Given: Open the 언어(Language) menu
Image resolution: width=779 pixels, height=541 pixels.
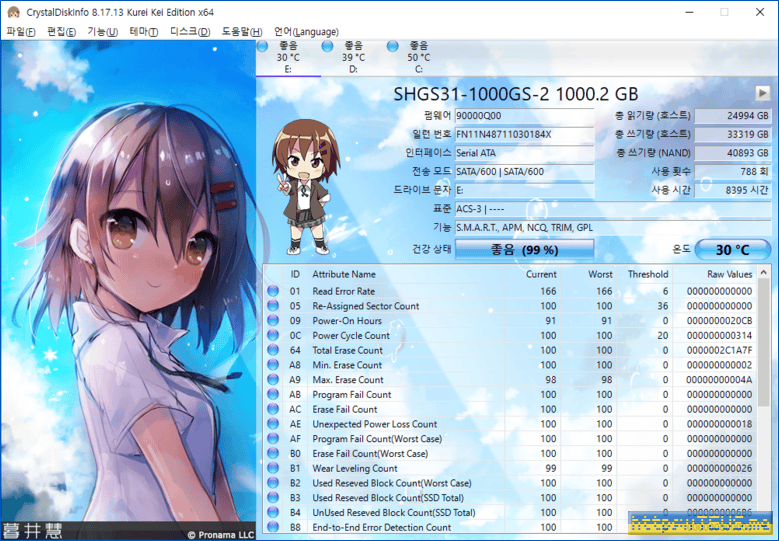Looking at the screenshot, I should 306,32.
